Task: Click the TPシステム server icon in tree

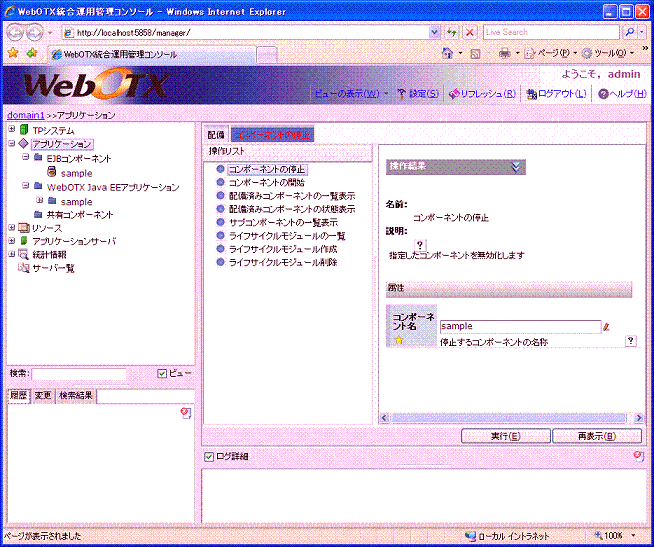Action: coord(24,130)
